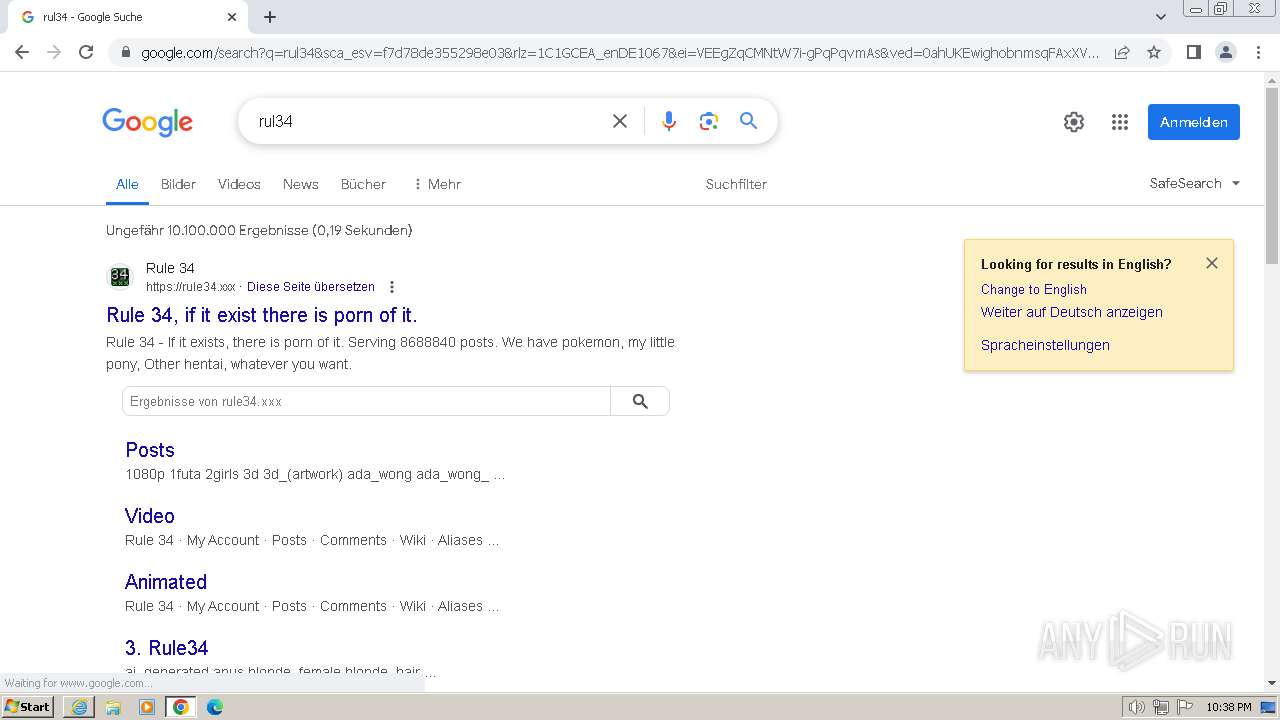1280x720 pixels.
Task: View site information lock icon
Action: click(x=125, y=52)
